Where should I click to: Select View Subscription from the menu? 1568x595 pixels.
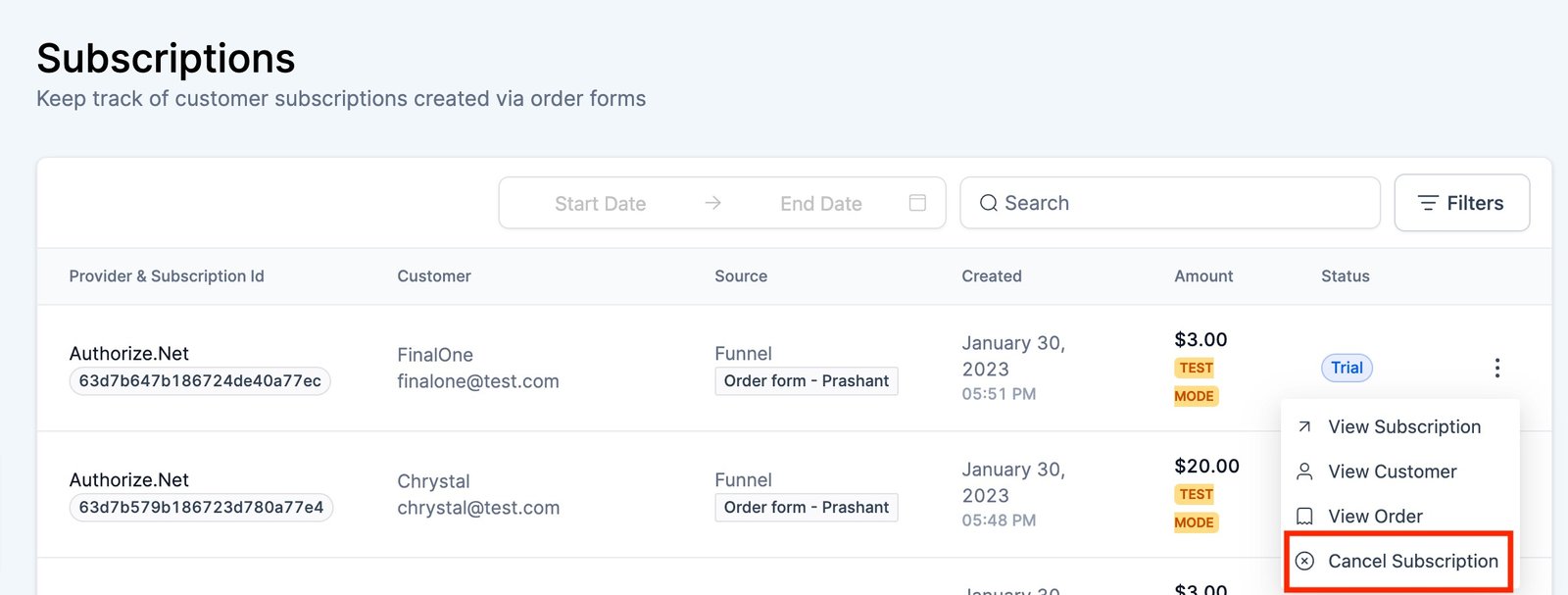pos(1403,426)
